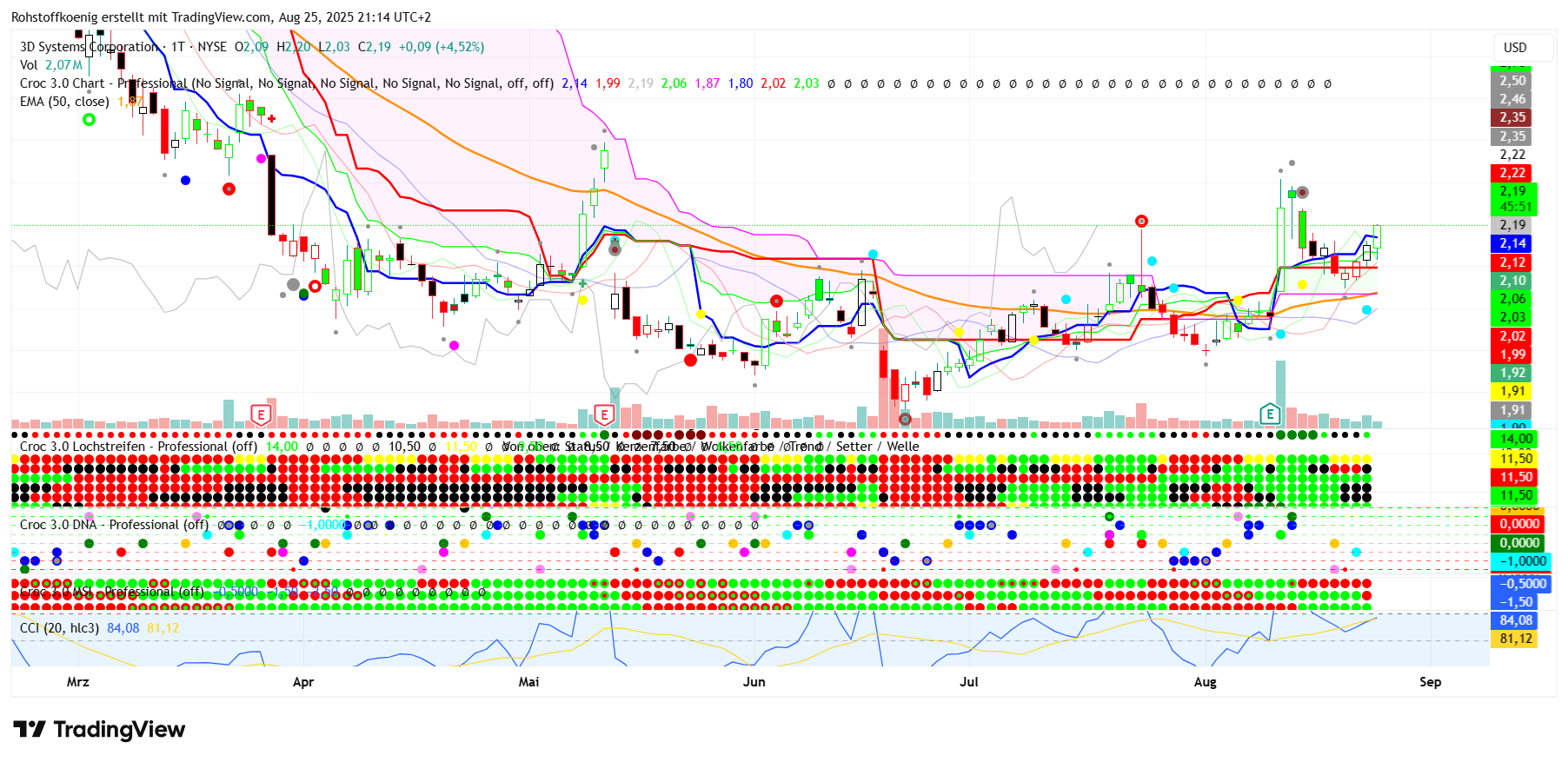Click the Jun label on time axis
The height and width of the screenshot is (762, 1568).
(754, 682)
